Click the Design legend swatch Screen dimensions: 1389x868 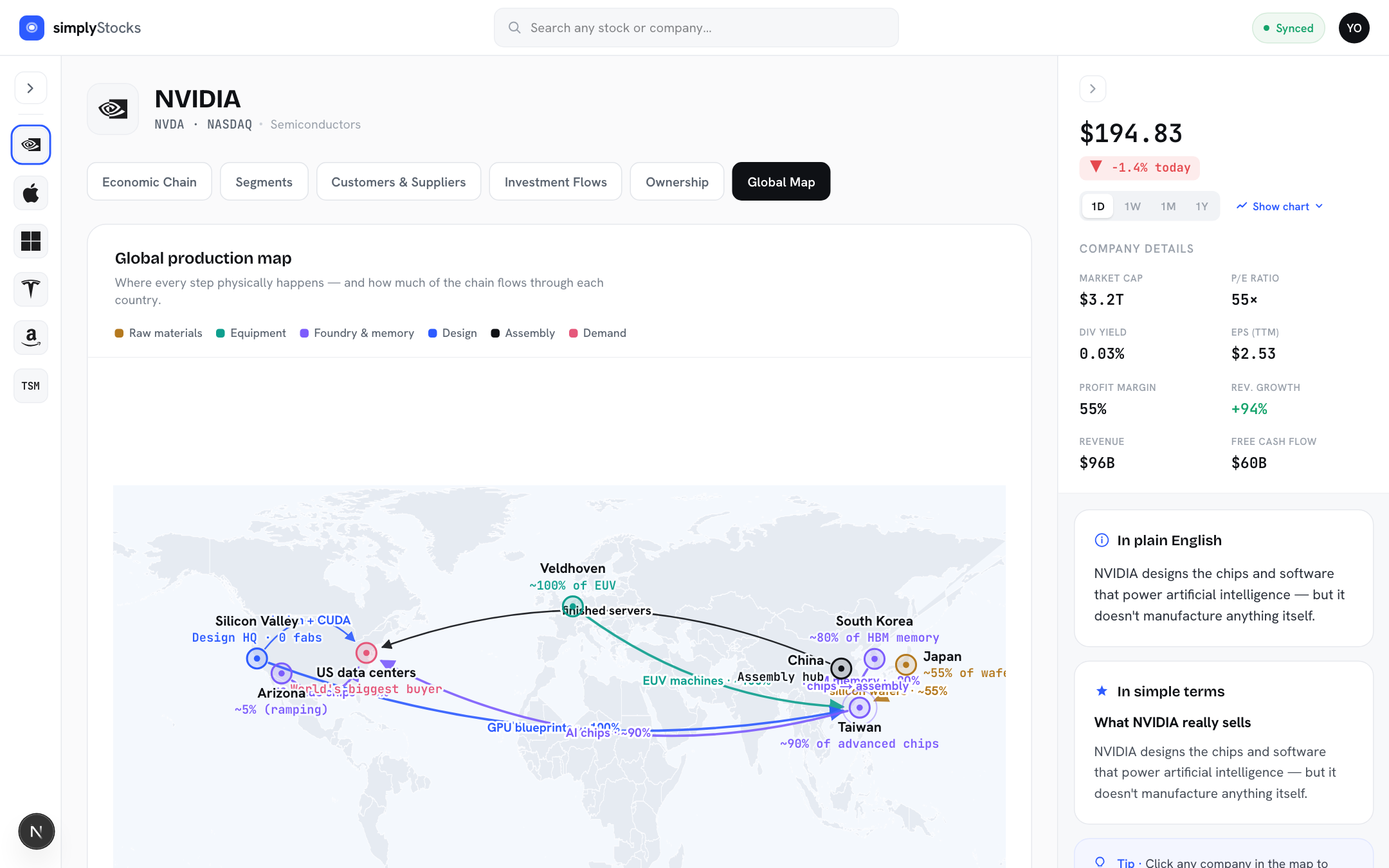point(432,333)
